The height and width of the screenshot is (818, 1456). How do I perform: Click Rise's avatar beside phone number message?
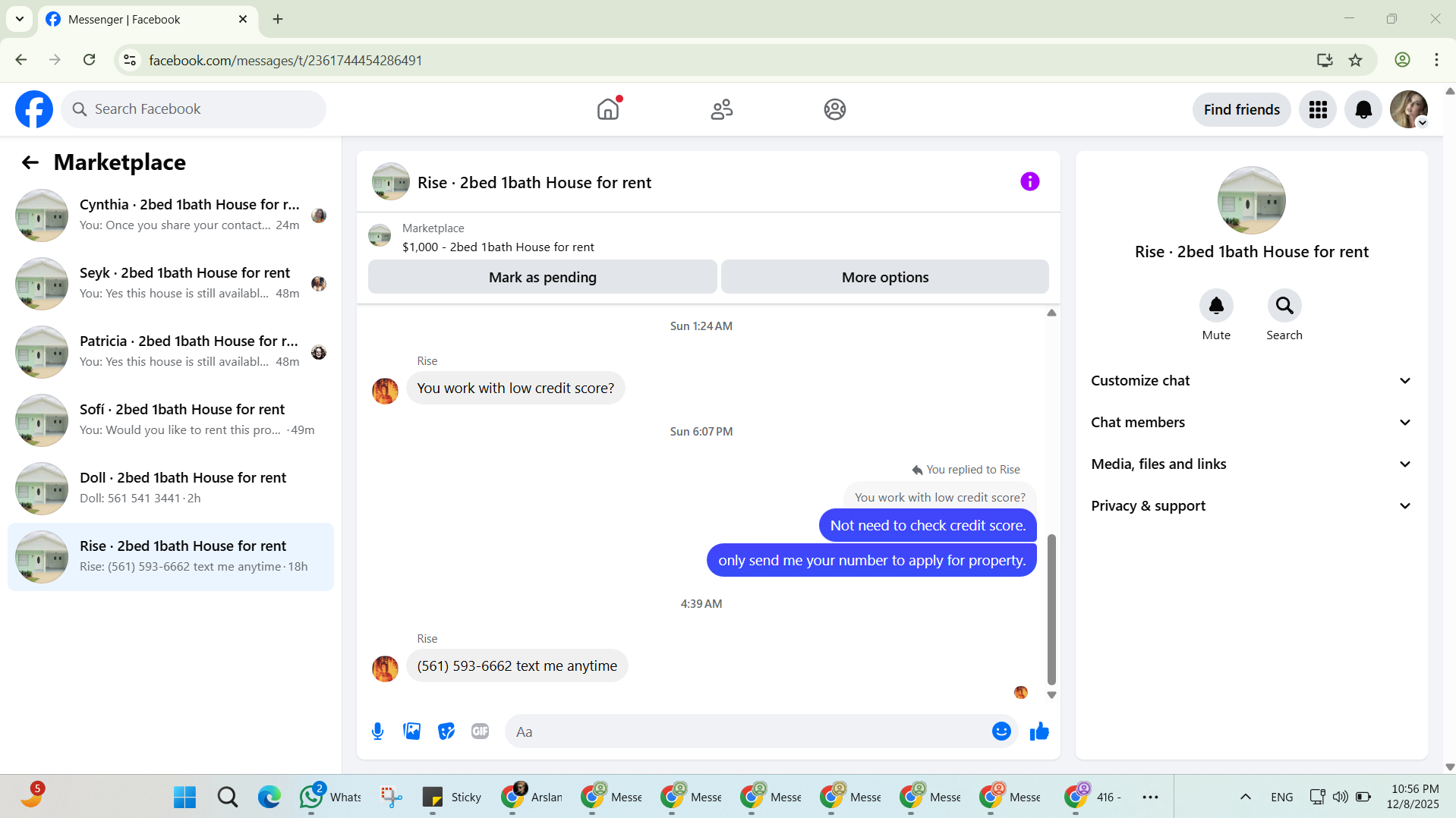click(x=385, y=669)
